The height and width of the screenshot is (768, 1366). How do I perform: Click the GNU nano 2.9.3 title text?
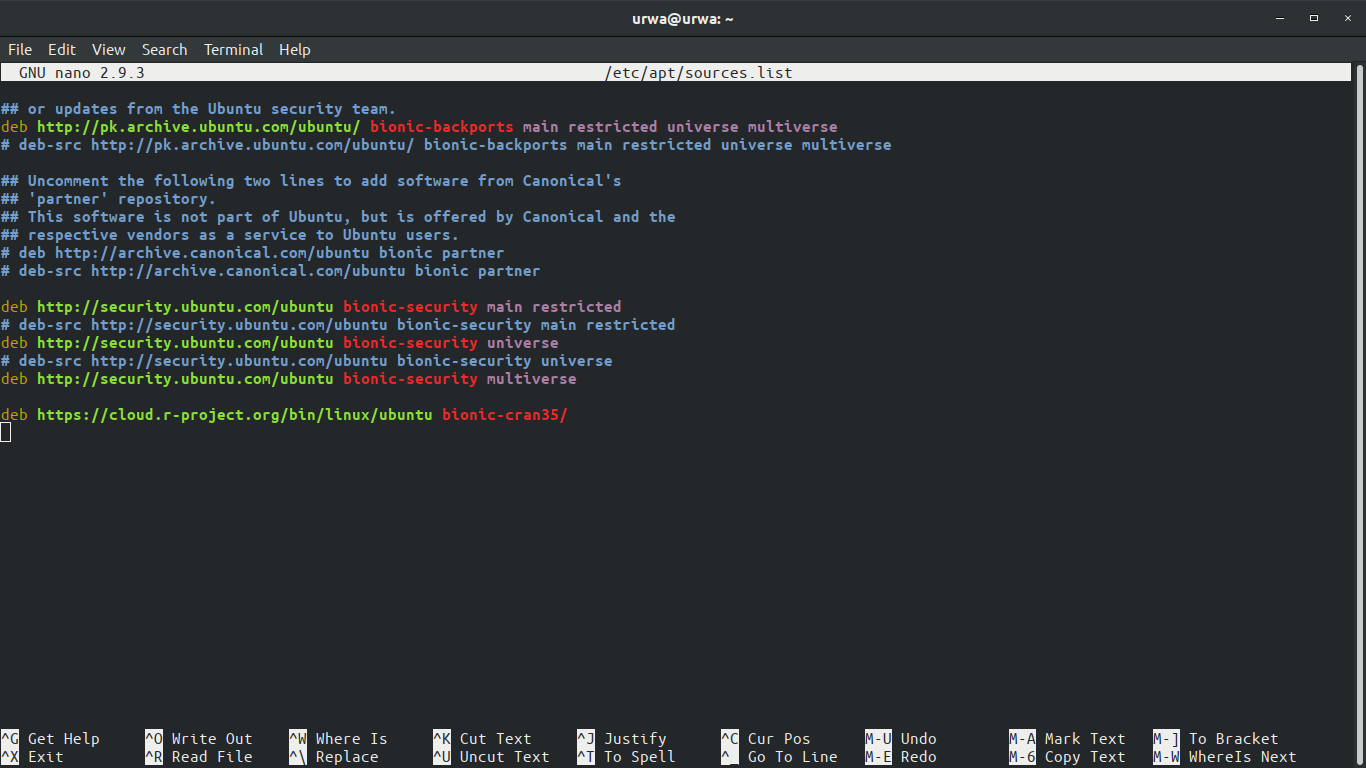click(x=82, y=73)
